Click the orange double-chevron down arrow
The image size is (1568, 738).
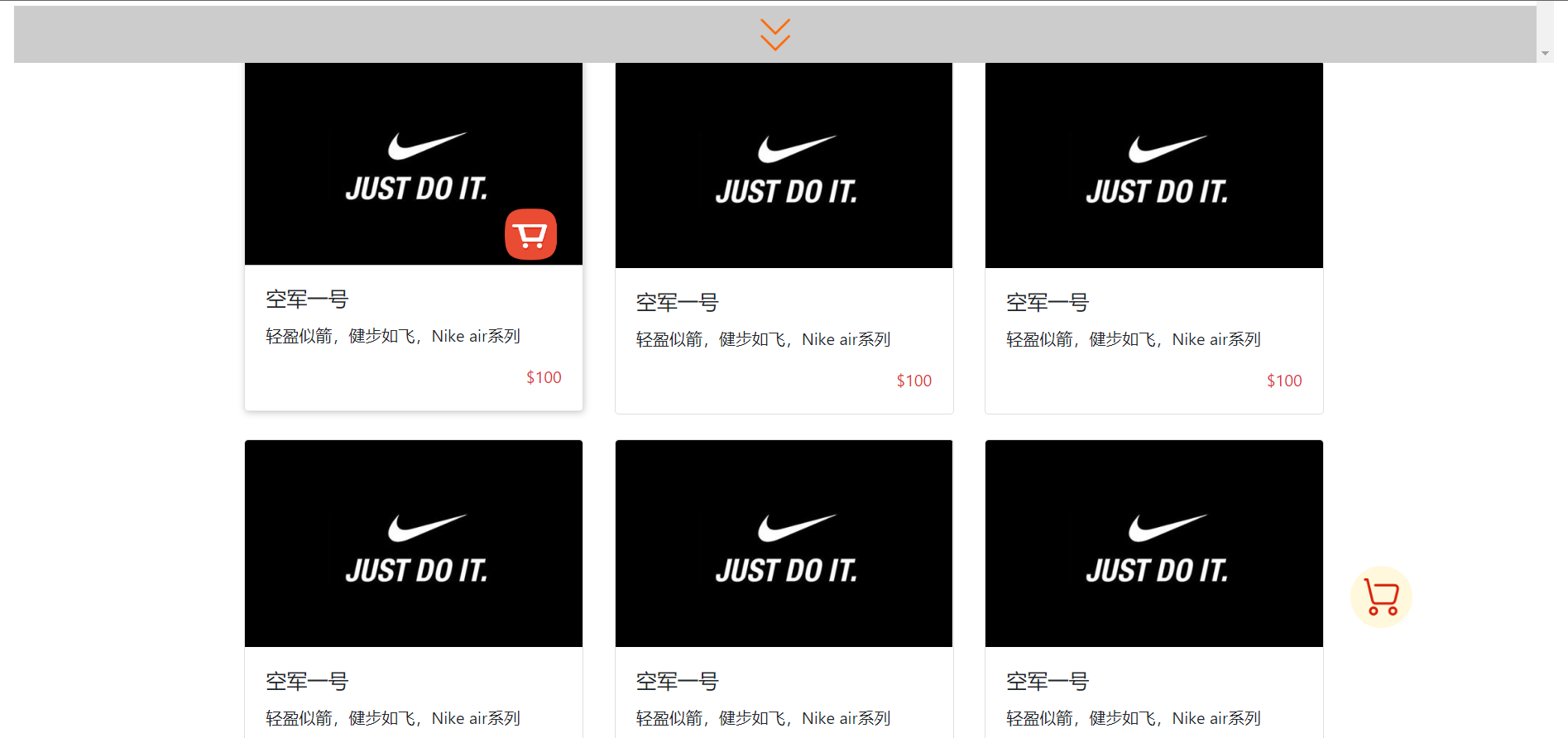775,35
